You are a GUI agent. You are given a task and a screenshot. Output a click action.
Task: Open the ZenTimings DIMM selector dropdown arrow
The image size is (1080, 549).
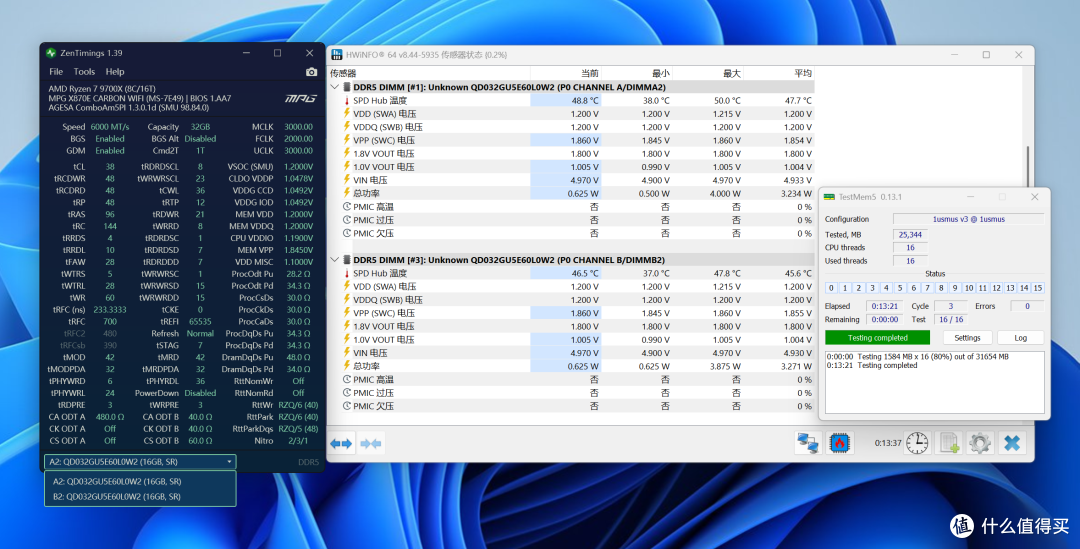(229, 462)
